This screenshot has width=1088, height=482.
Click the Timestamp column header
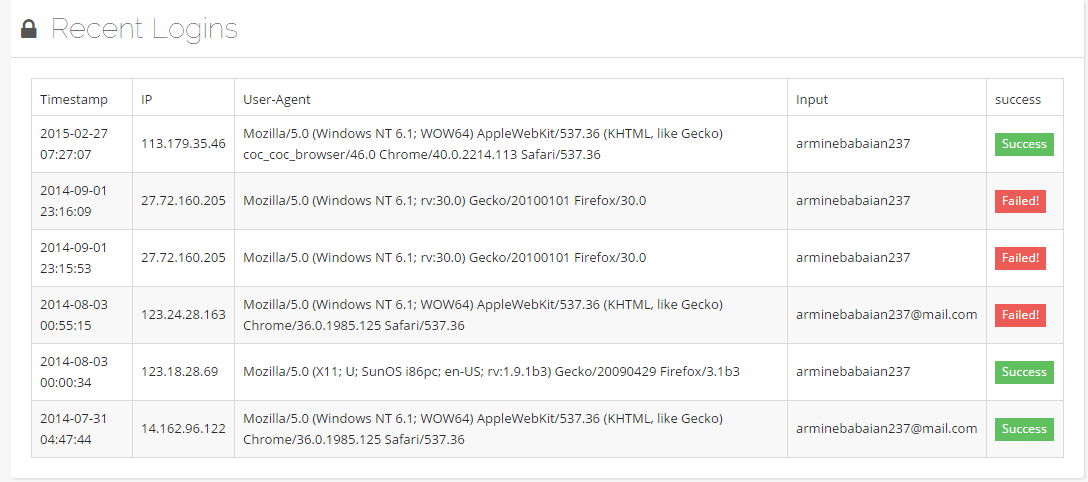(73, 99)
